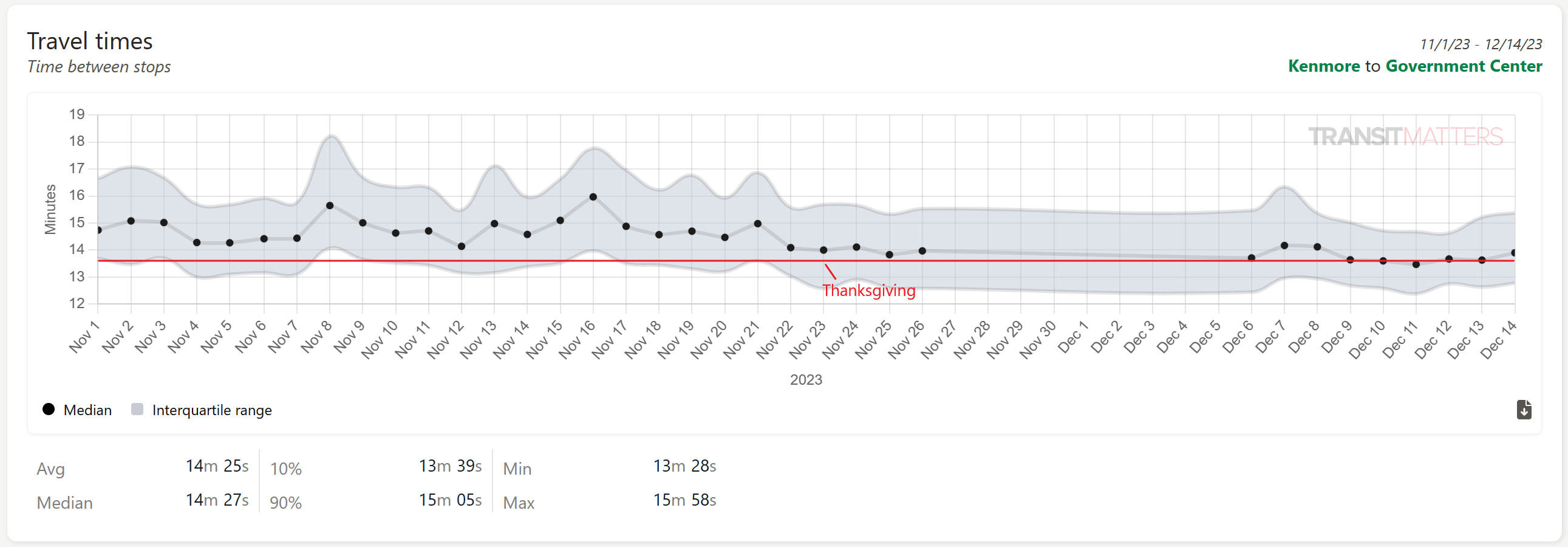The image size is (1568, 547).
Task: Click the download data icon
Action: tap(1524, 409)
